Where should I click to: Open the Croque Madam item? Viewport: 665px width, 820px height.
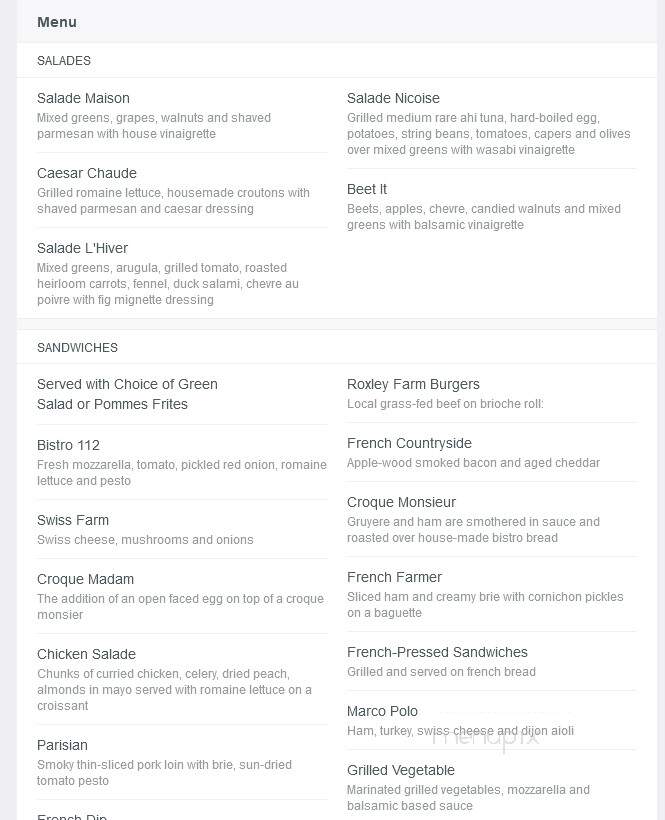86,579
